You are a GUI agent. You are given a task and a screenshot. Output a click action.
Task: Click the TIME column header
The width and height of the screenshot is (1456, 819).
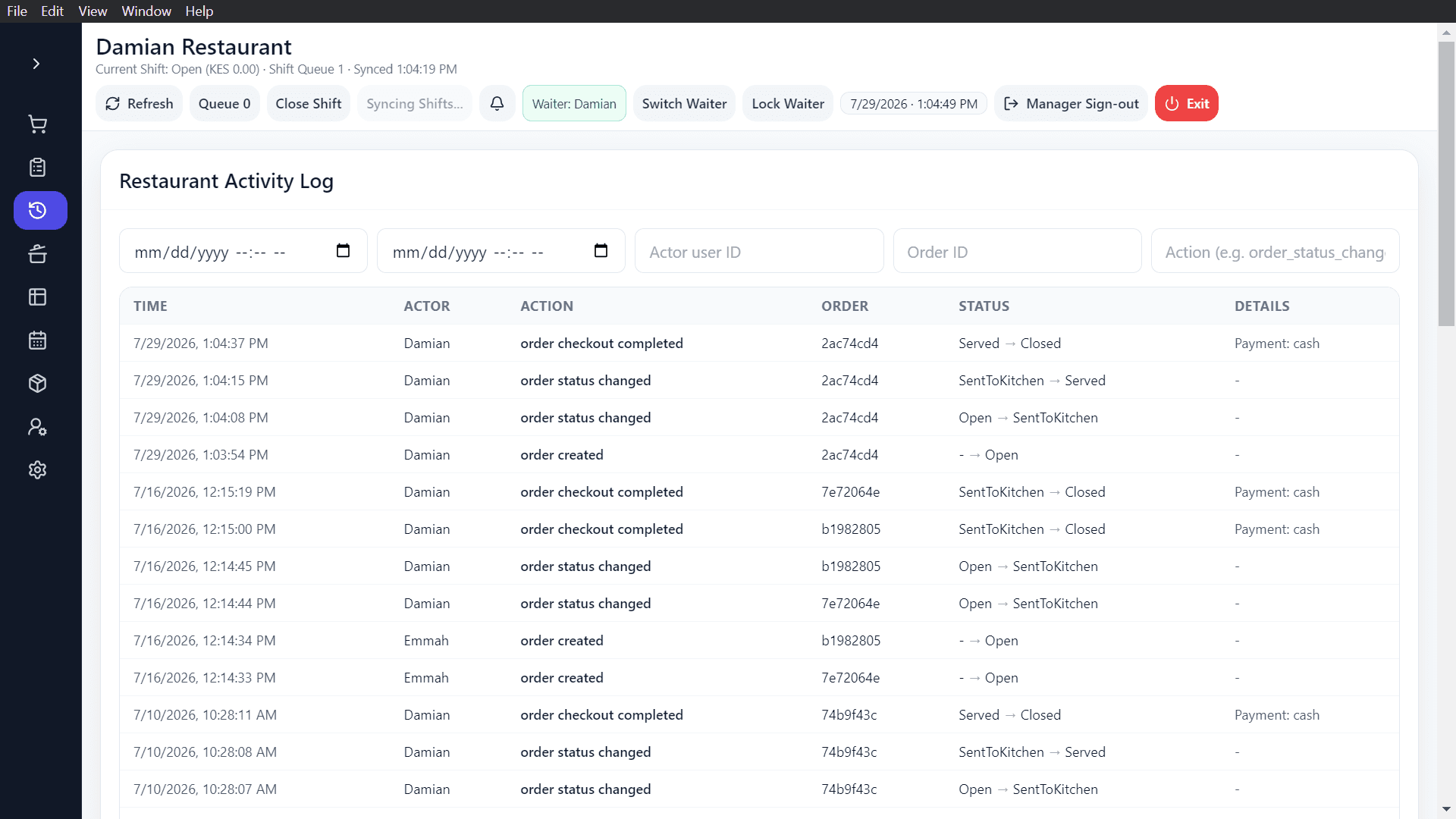(150, 306)
